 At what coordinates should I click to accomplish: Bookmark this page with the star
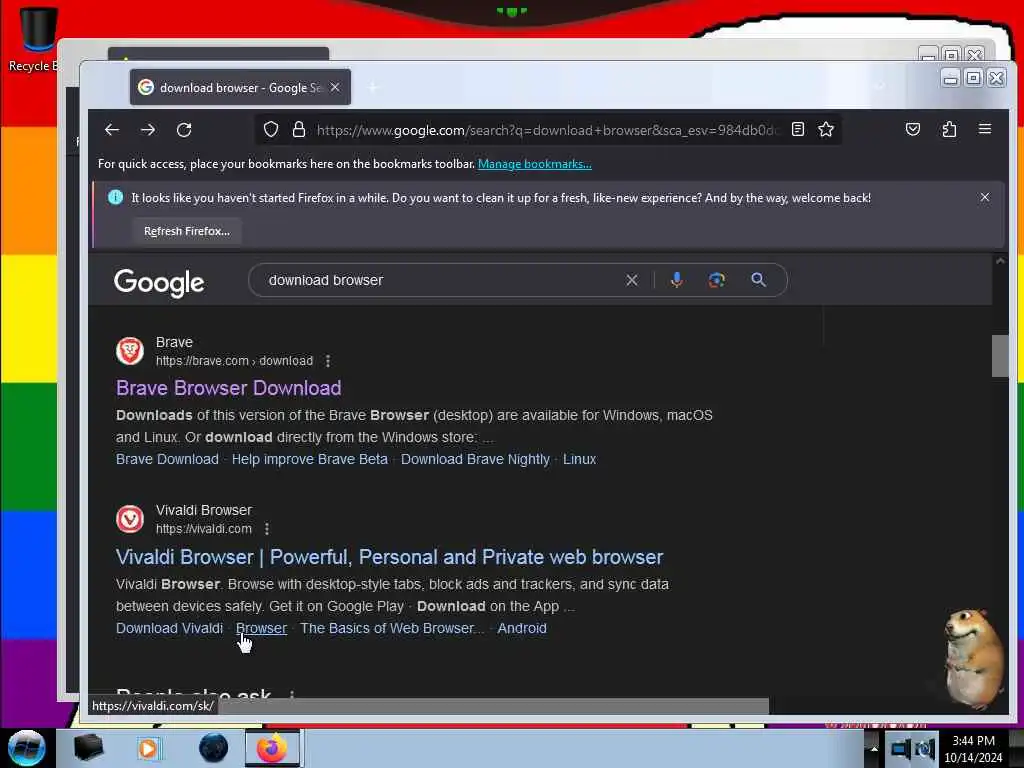[x=826, y=129]
